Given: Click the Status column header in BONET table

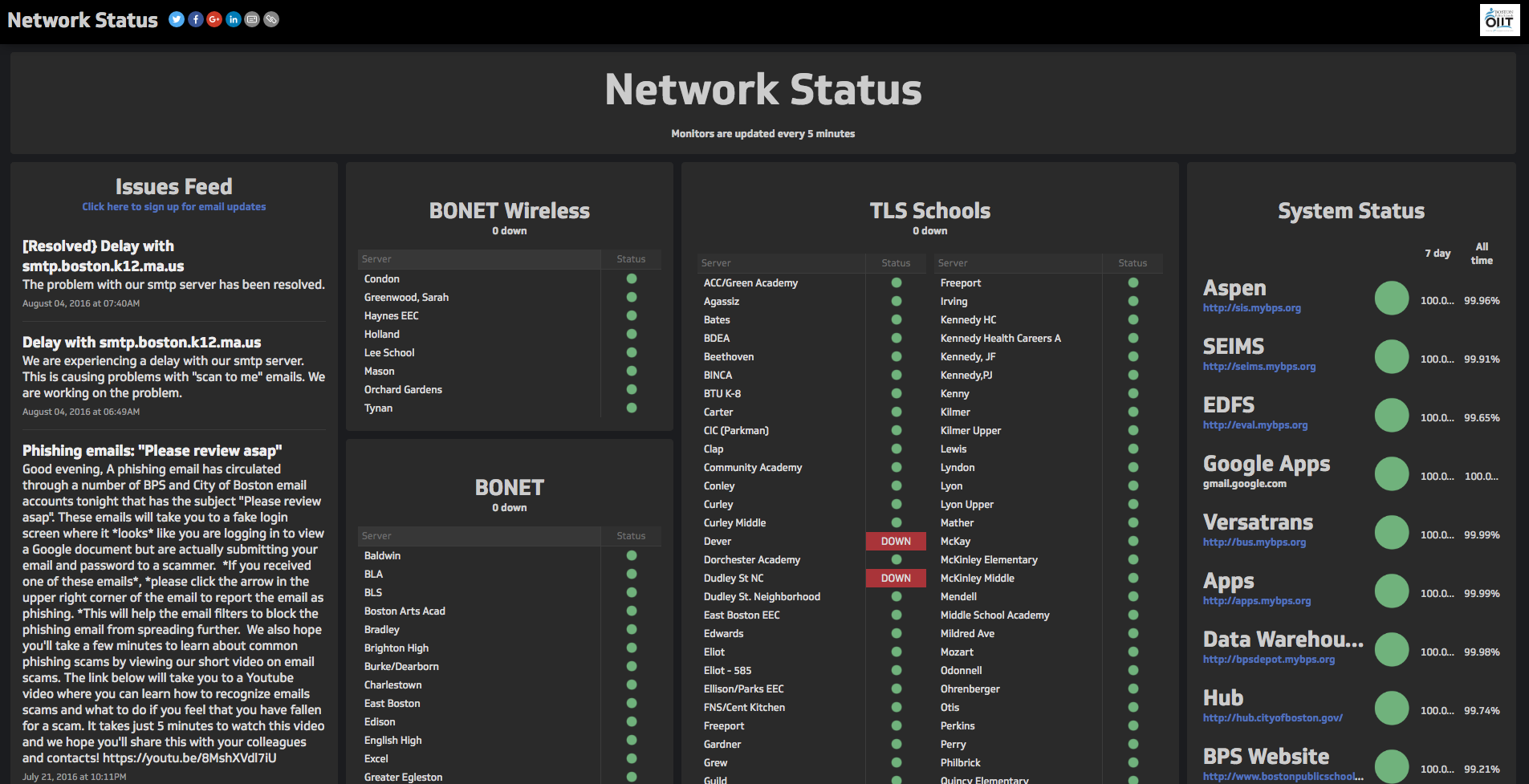Looking at the screenshot, I should pyautogui.click(x=631, y=536).
